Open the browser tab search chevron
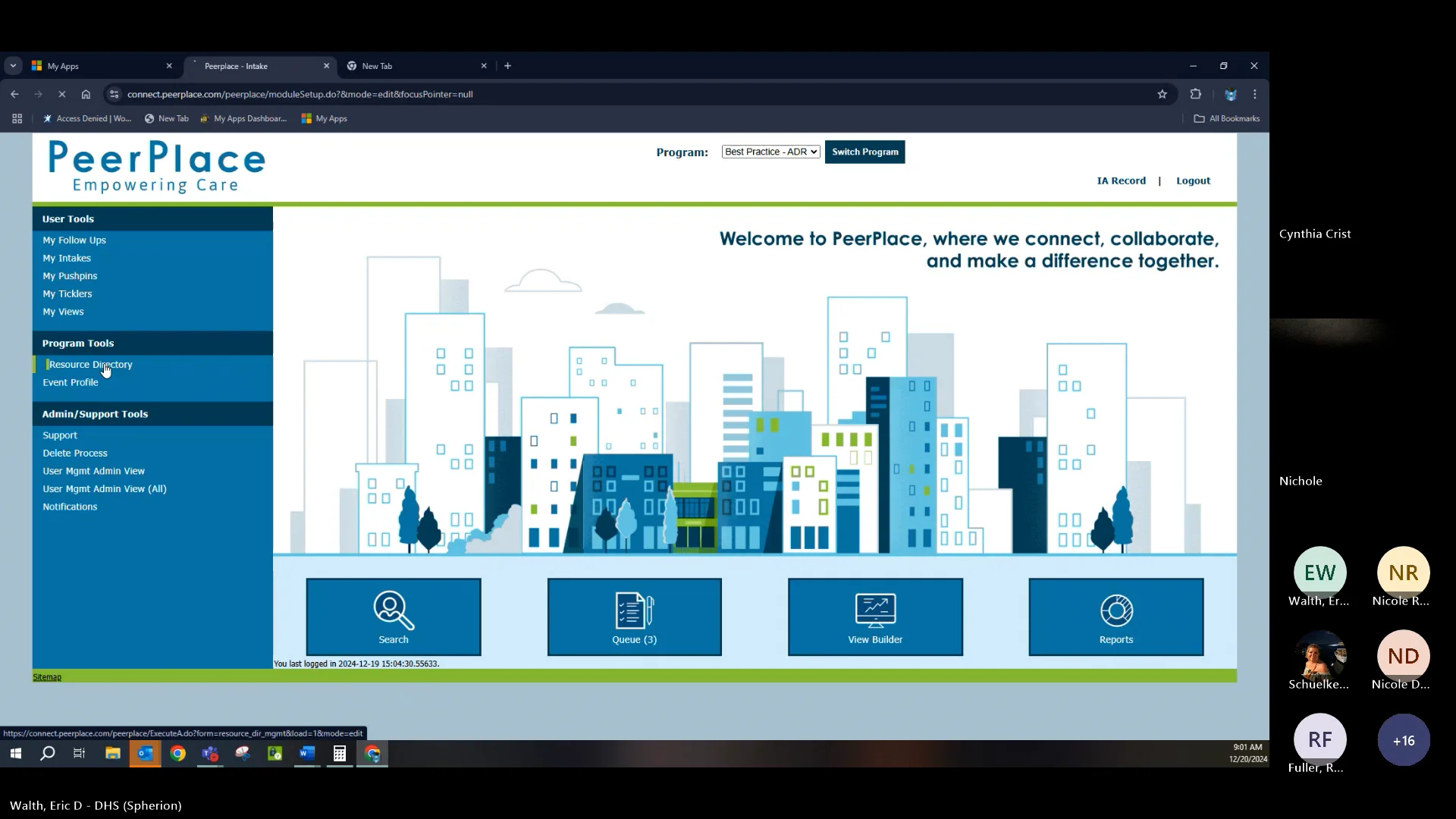Screen dimensions: 1456x819 (12, 66)
